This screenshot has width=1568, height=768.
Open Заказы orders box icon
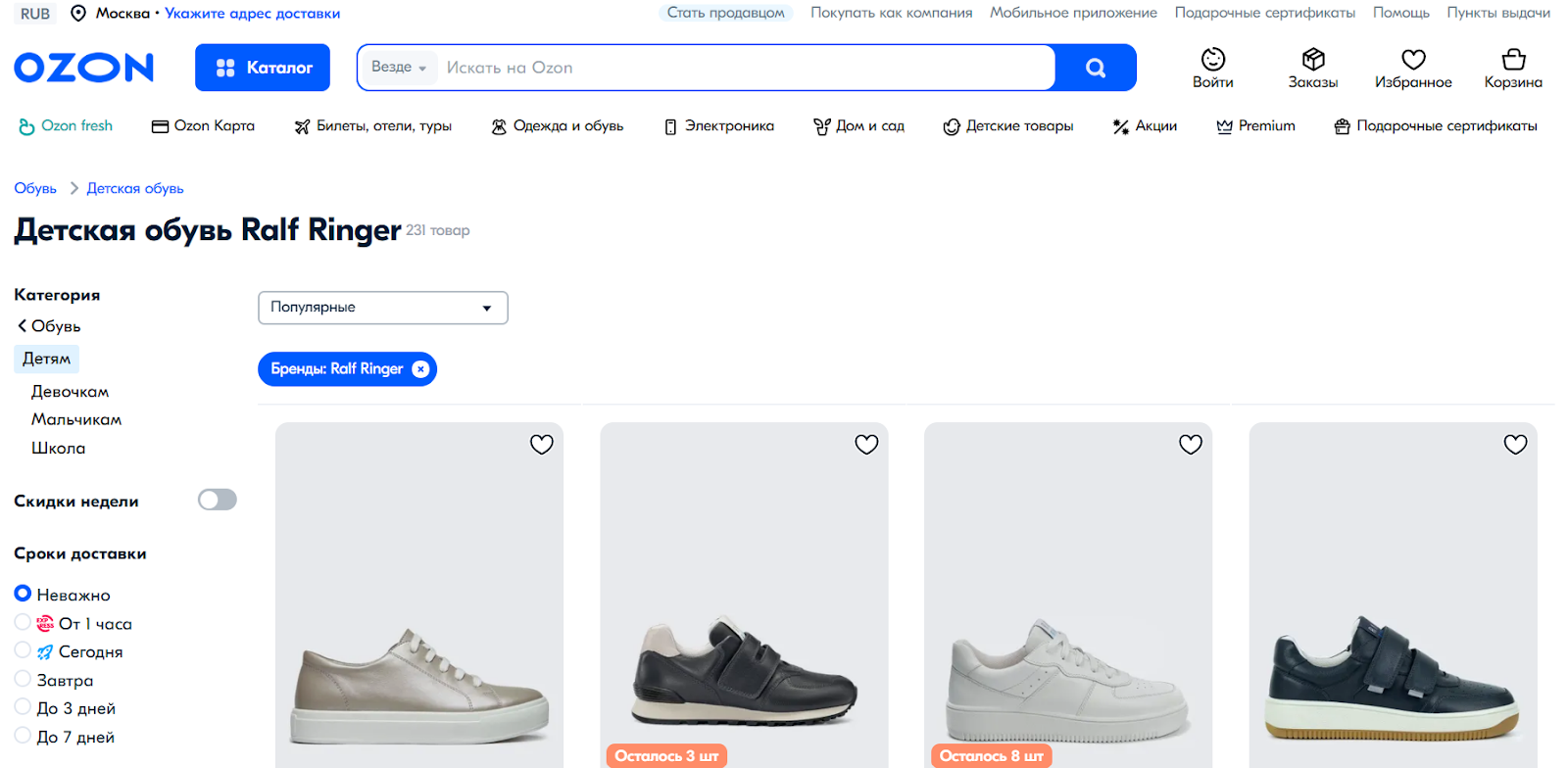[1313, 61]
